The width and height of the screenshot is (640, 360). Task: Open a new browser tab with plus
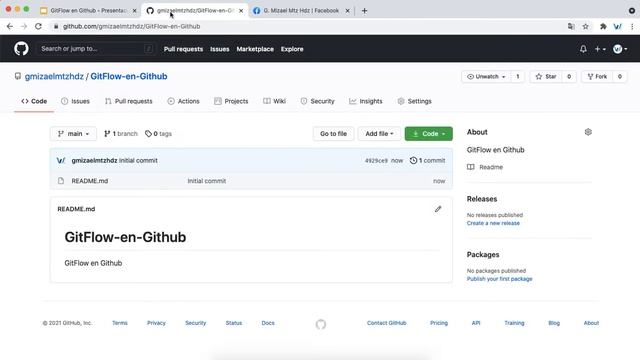pos(364,11)
